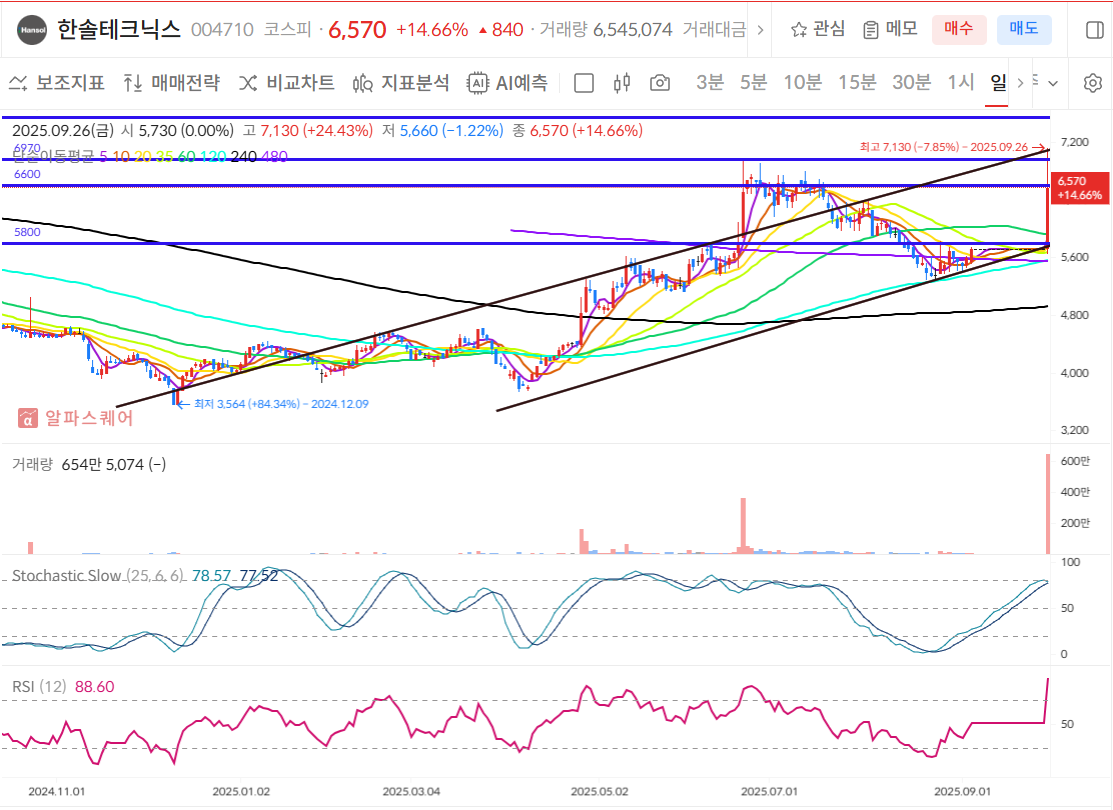Click moving average 480 period label
This screenshot has width=1113, height=810.
pyautogui.click(x=274, y=156)
